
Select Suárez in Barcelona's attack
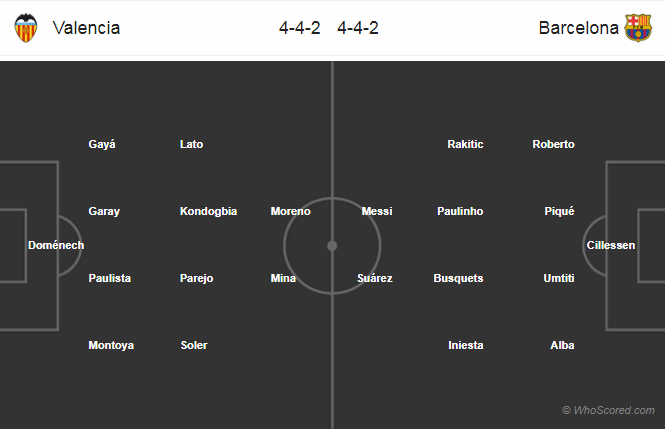375,279
